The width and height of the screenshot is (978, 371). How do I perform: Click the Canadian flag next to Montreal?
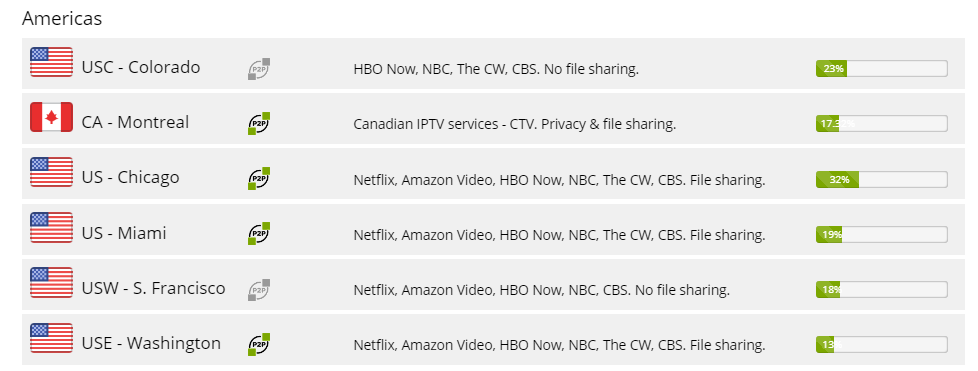point(51,117)
